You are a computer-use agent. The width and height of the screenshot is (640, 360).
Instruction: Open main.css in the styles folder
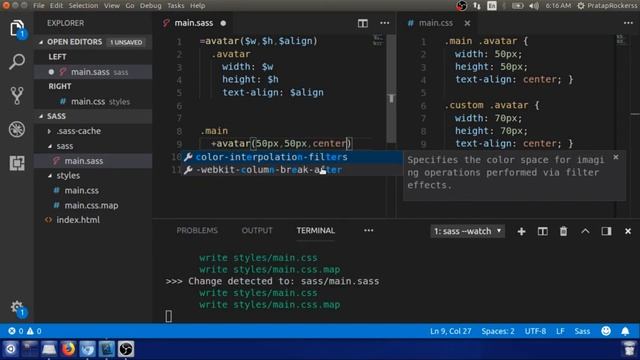pyautogui.click(x=93, y=191)
